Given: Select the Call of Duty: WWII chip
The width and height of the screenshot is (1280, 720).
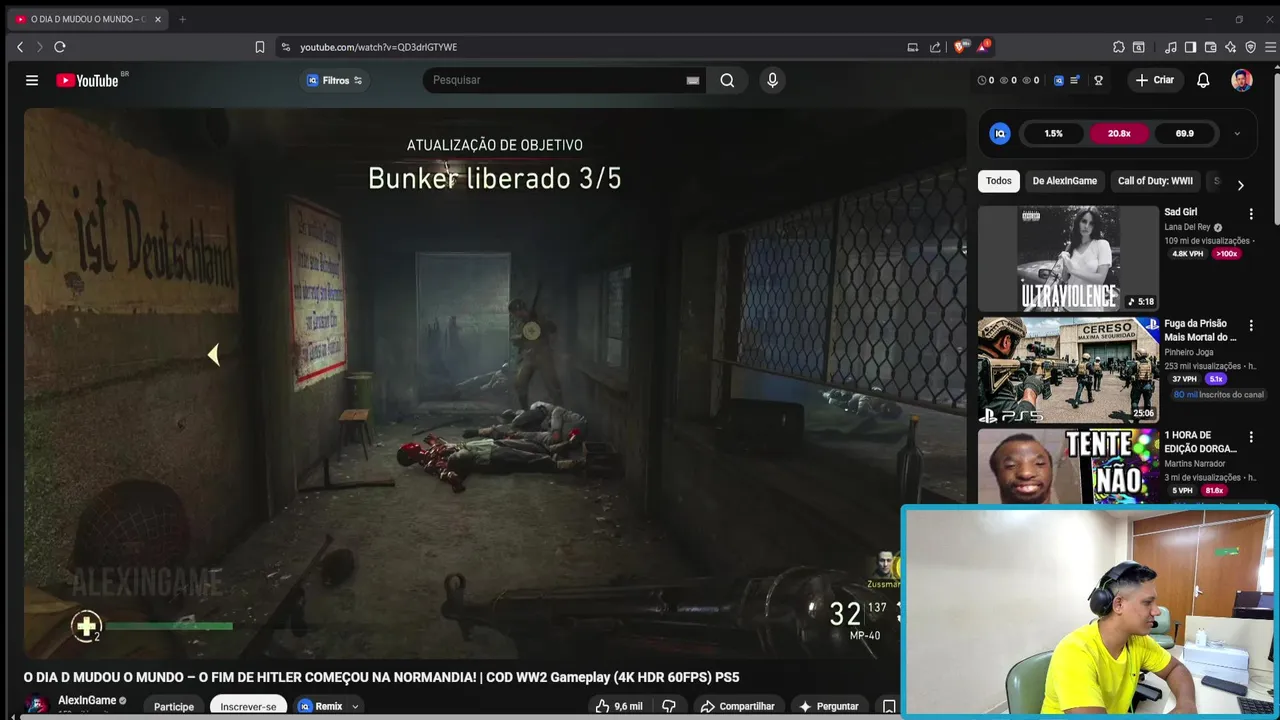Looking at the screenshot, I should pyautogui.click(x=1155, y=181).
